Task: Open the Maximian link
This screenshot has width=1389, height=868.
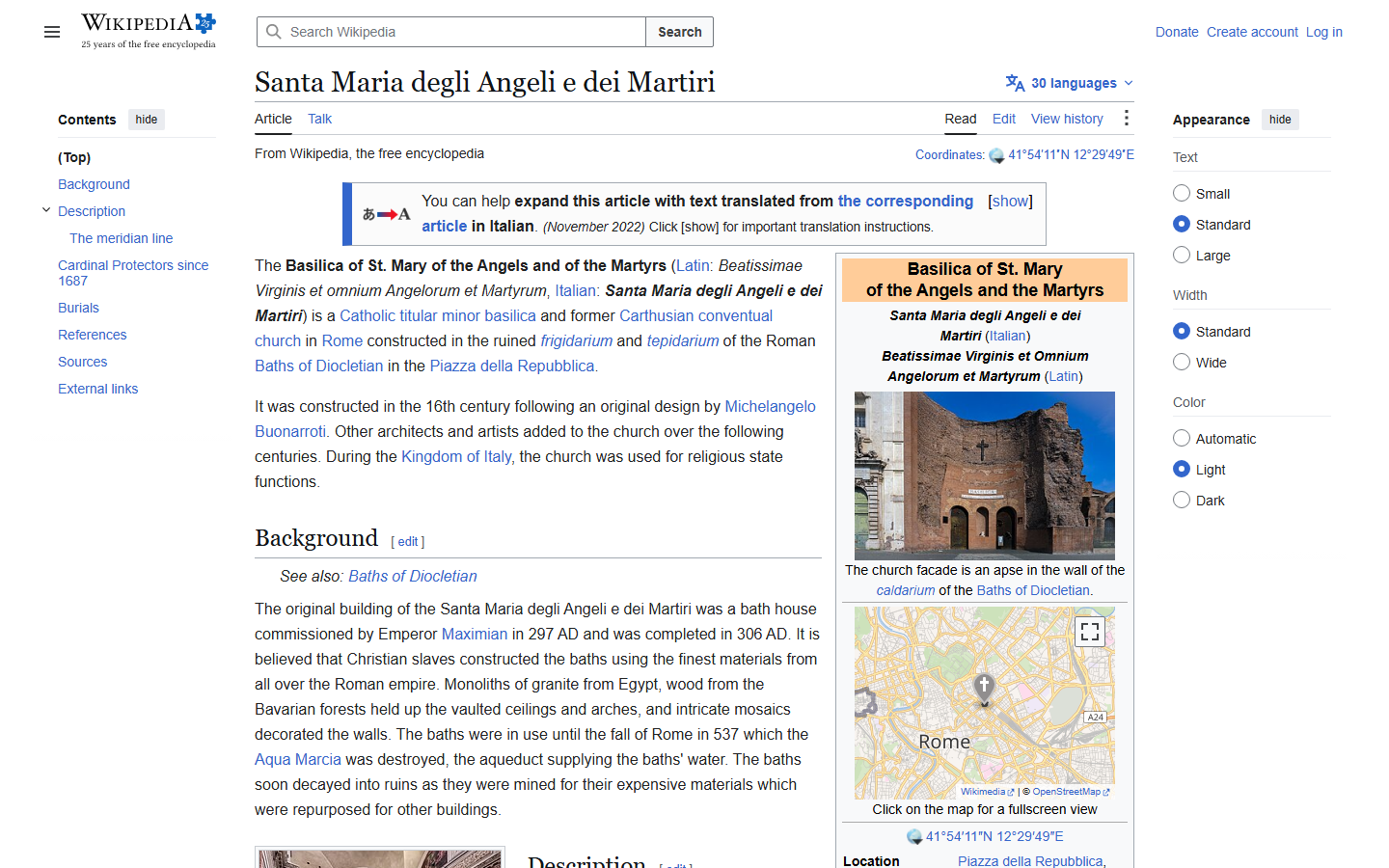Action: (x=475, y=634)
